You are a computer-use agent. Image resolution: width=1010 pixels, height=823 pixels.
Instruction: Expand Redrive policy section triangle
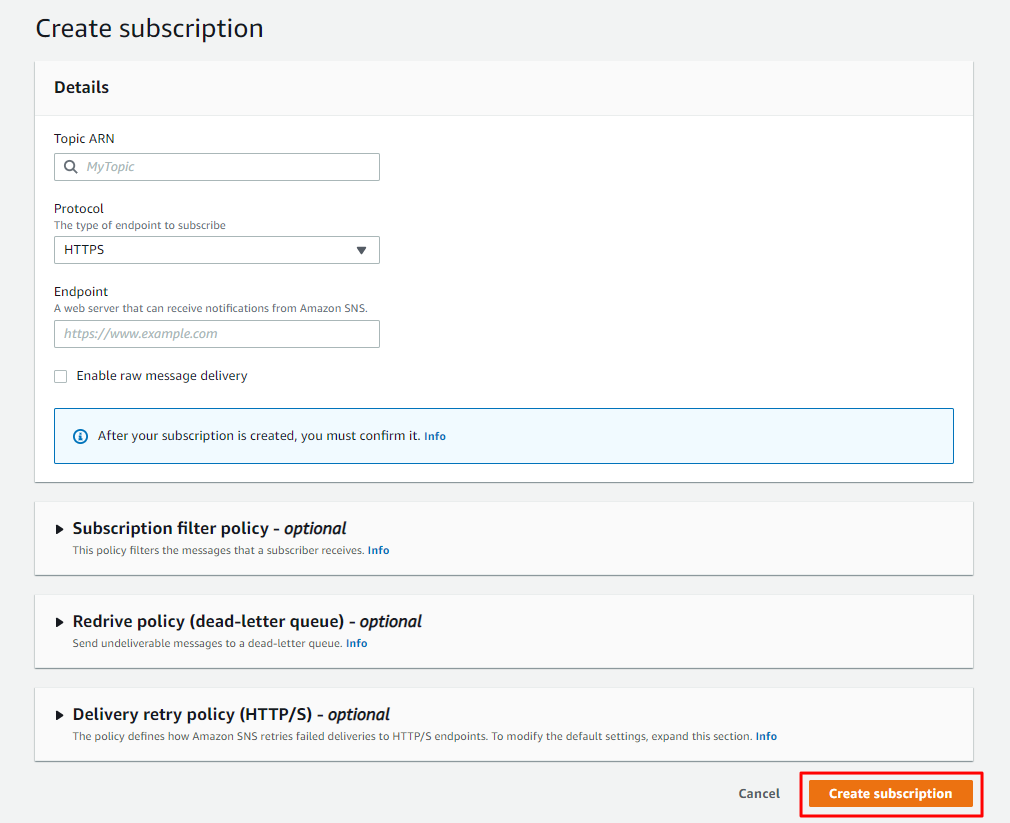[x=60, y=622]
